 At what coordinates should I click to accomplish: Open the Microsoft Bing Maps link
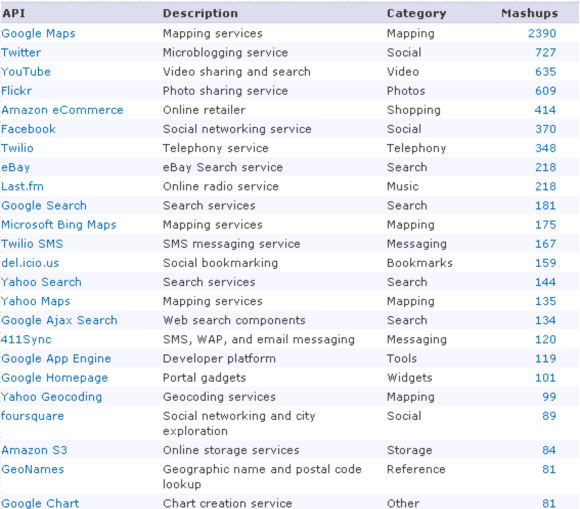click(x=59, y=225)
